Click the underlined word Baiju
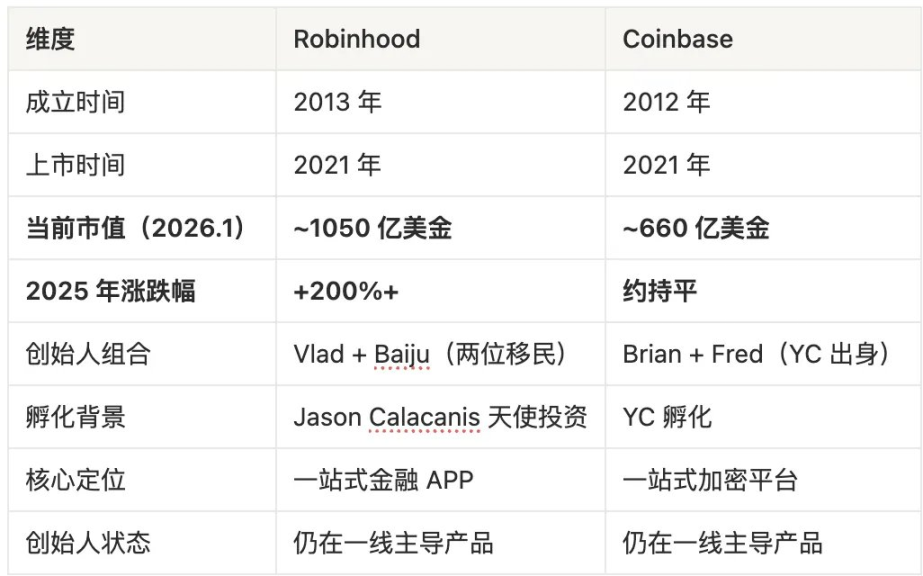 click(403, 354)
